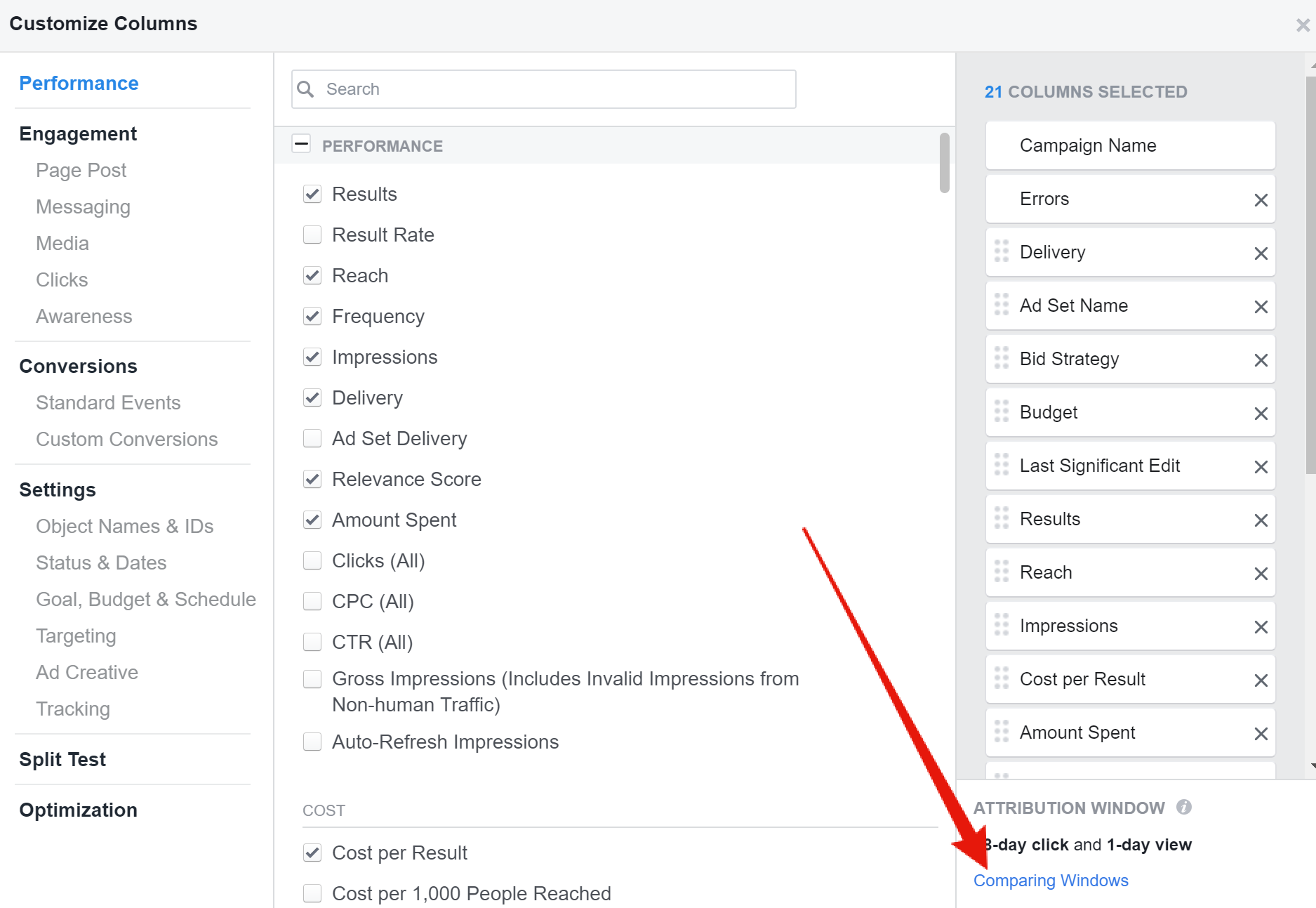Uncheck the Delivery checkbox

pyautogui.click(x=312, y=397)
